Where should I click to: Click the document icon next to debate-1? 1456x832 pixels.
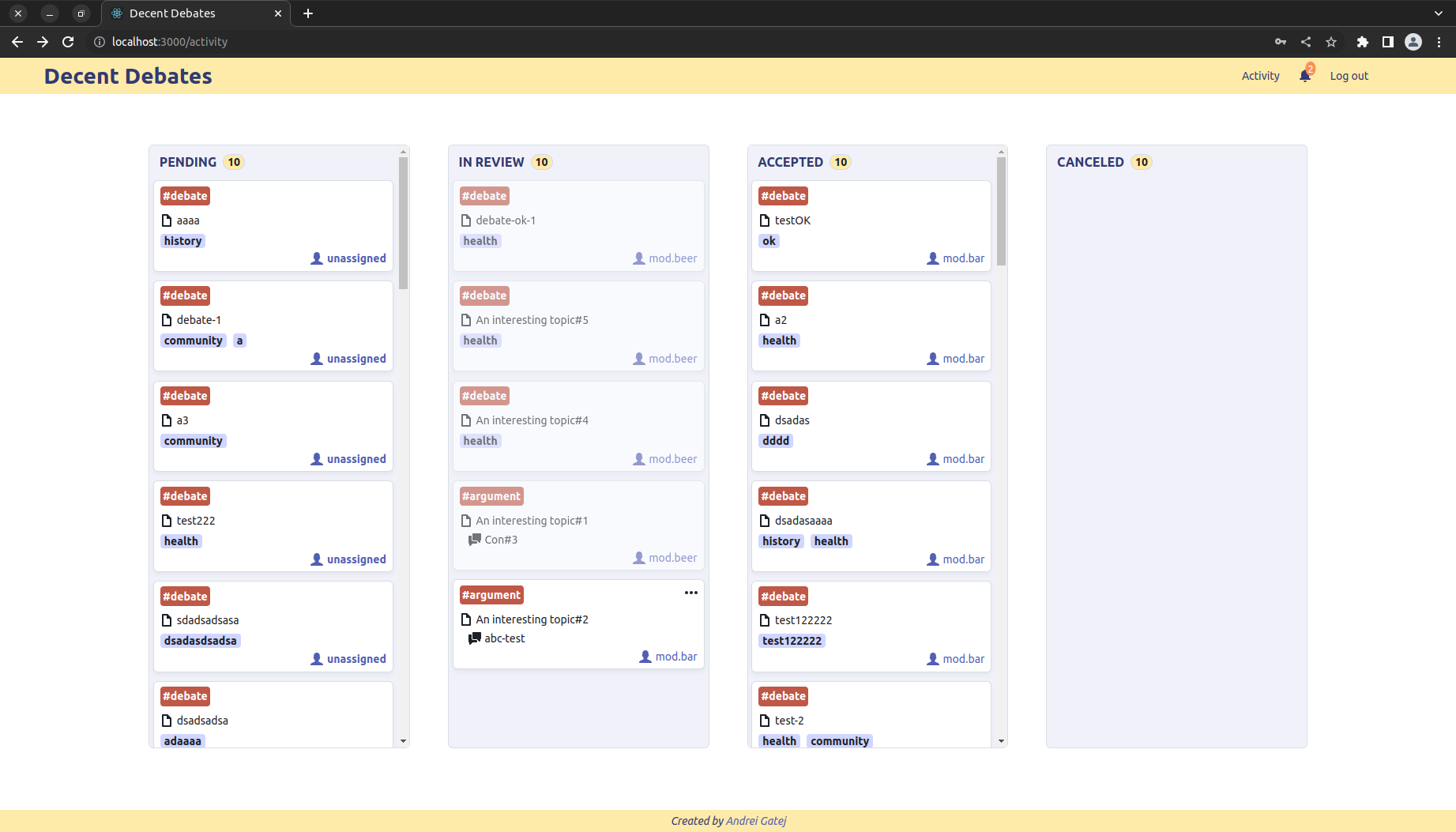[167, 320]
